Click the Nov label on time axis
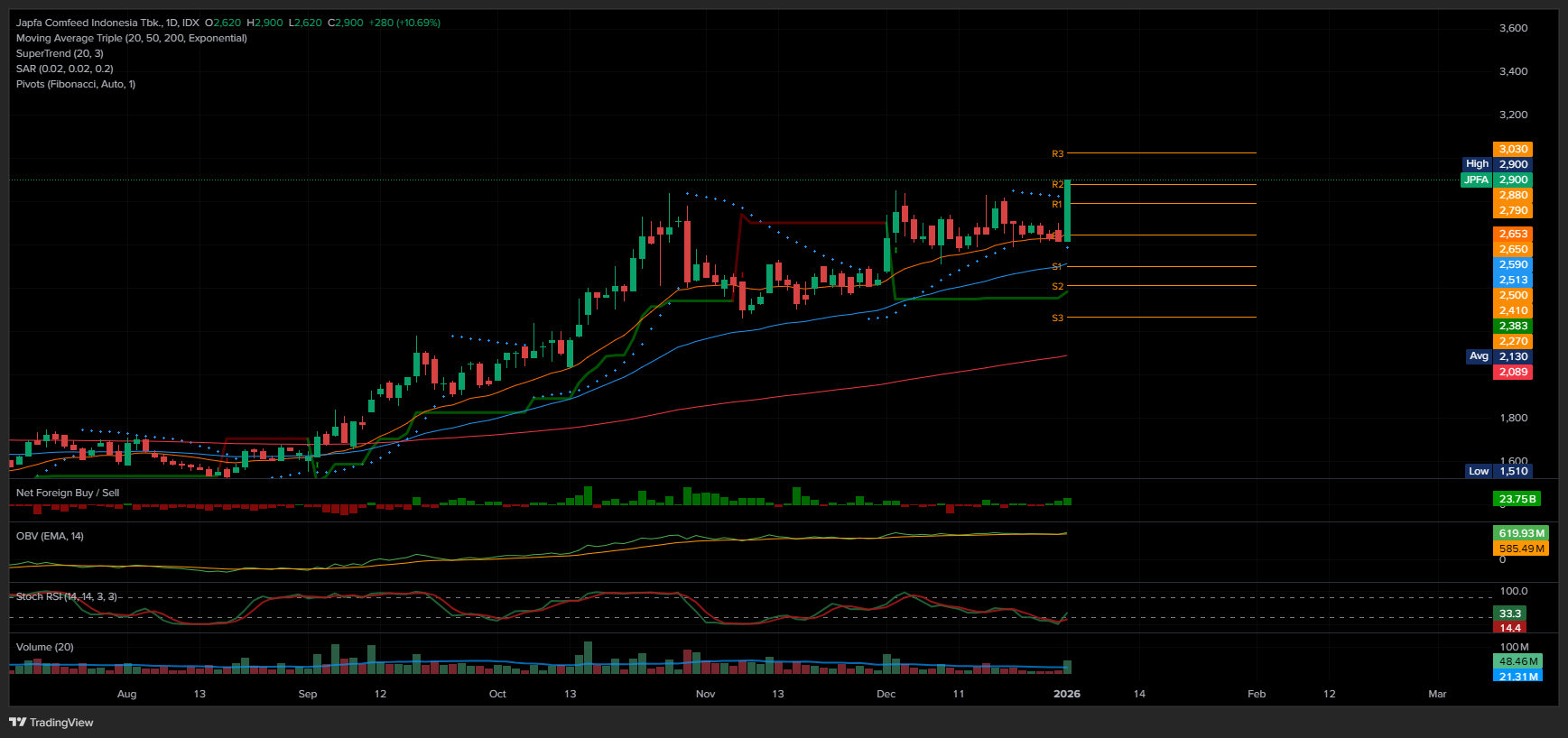 click(x=705, y=694)
